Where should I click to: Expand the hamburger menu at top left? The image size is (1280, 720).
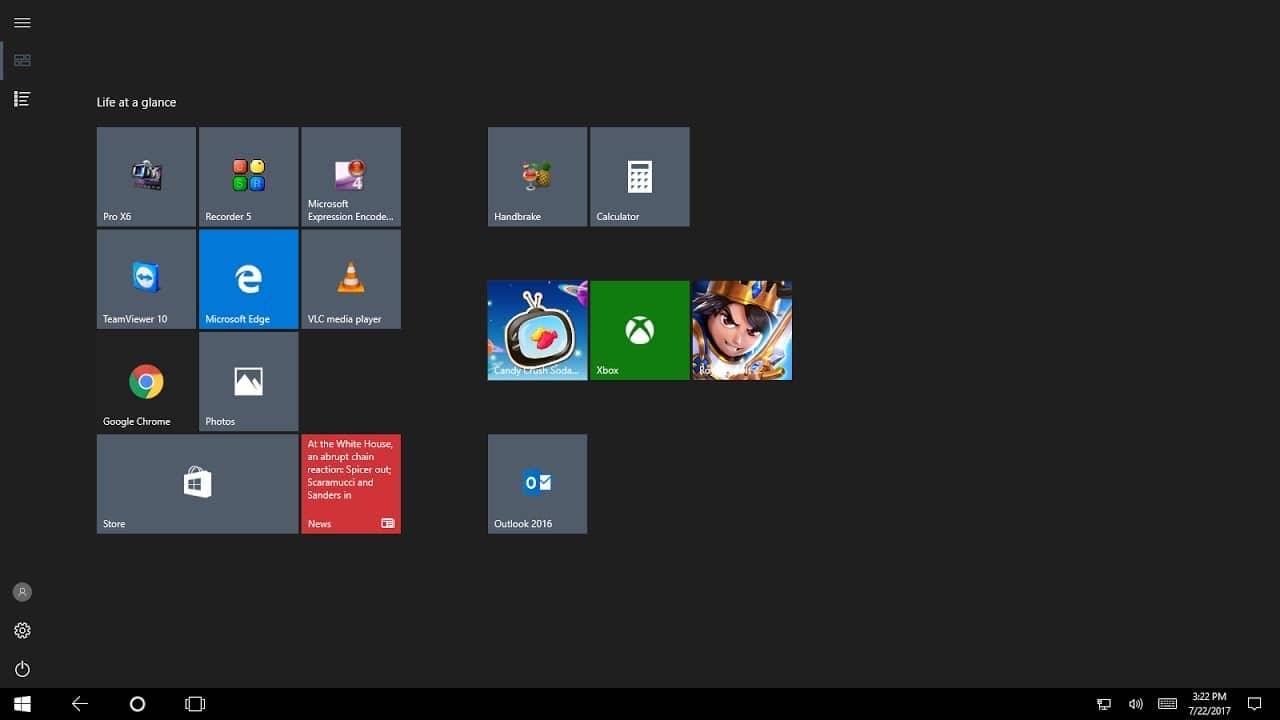pyautogui.click(x=22, y=22)
